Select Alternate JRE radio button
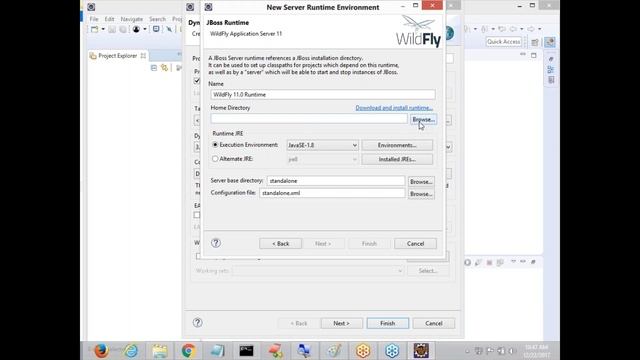Image resolution: width=640 pixels, height=360 pixels. coord(215,159)
